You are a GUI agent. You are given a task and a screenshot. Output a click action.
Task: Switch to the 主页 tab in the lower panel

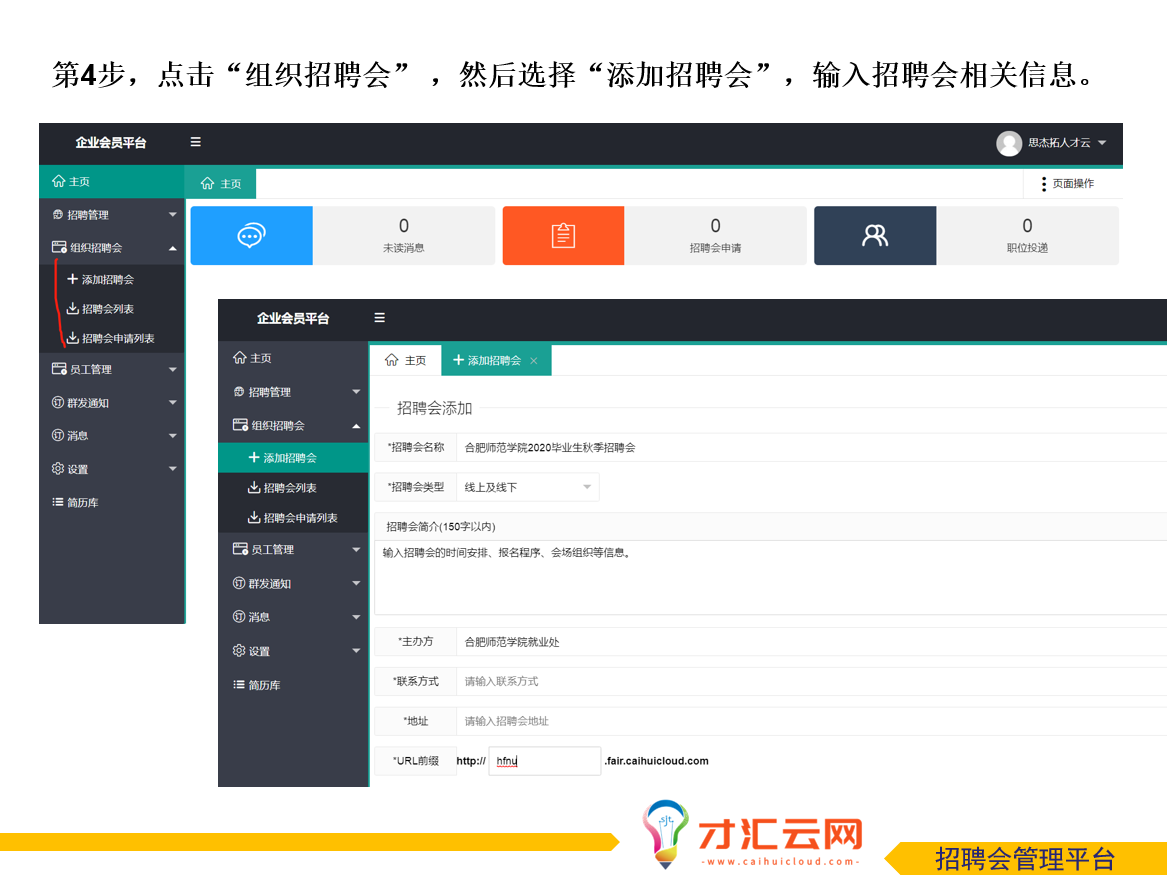pos(406,361)
